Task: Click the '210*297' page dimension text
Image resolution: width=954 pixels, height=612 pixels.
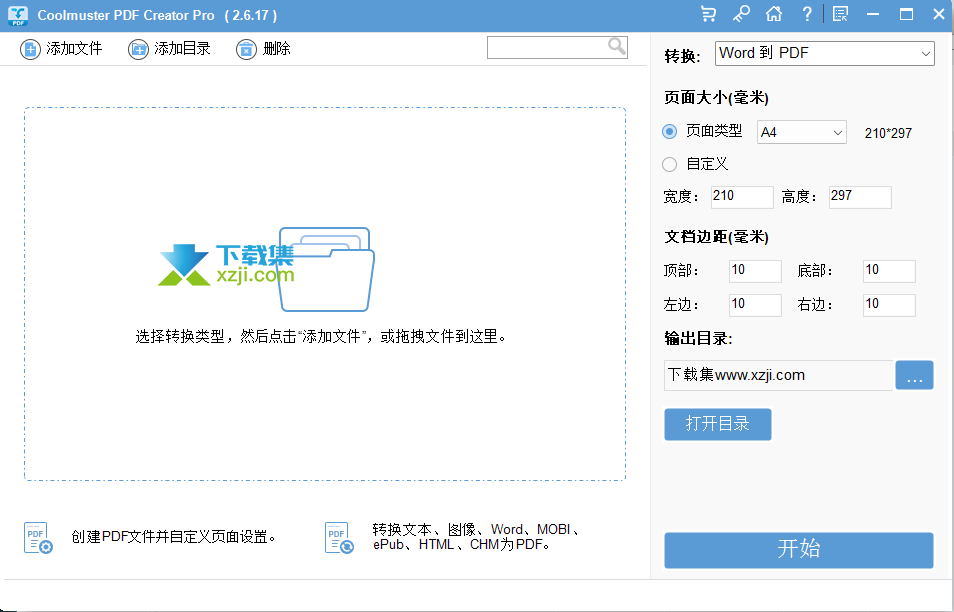Action: [888, 133]
